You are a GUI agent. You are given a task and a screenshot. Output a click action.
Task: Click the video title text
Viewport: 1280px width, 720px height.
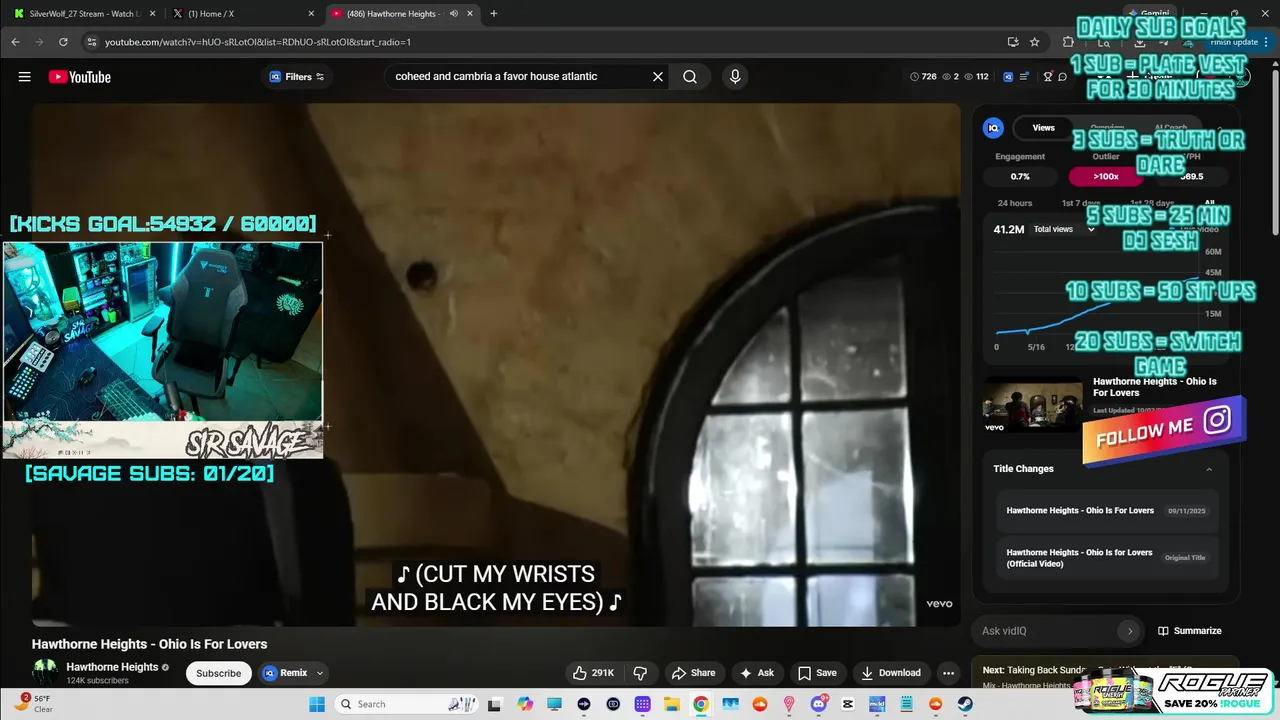tap(149, 644)
